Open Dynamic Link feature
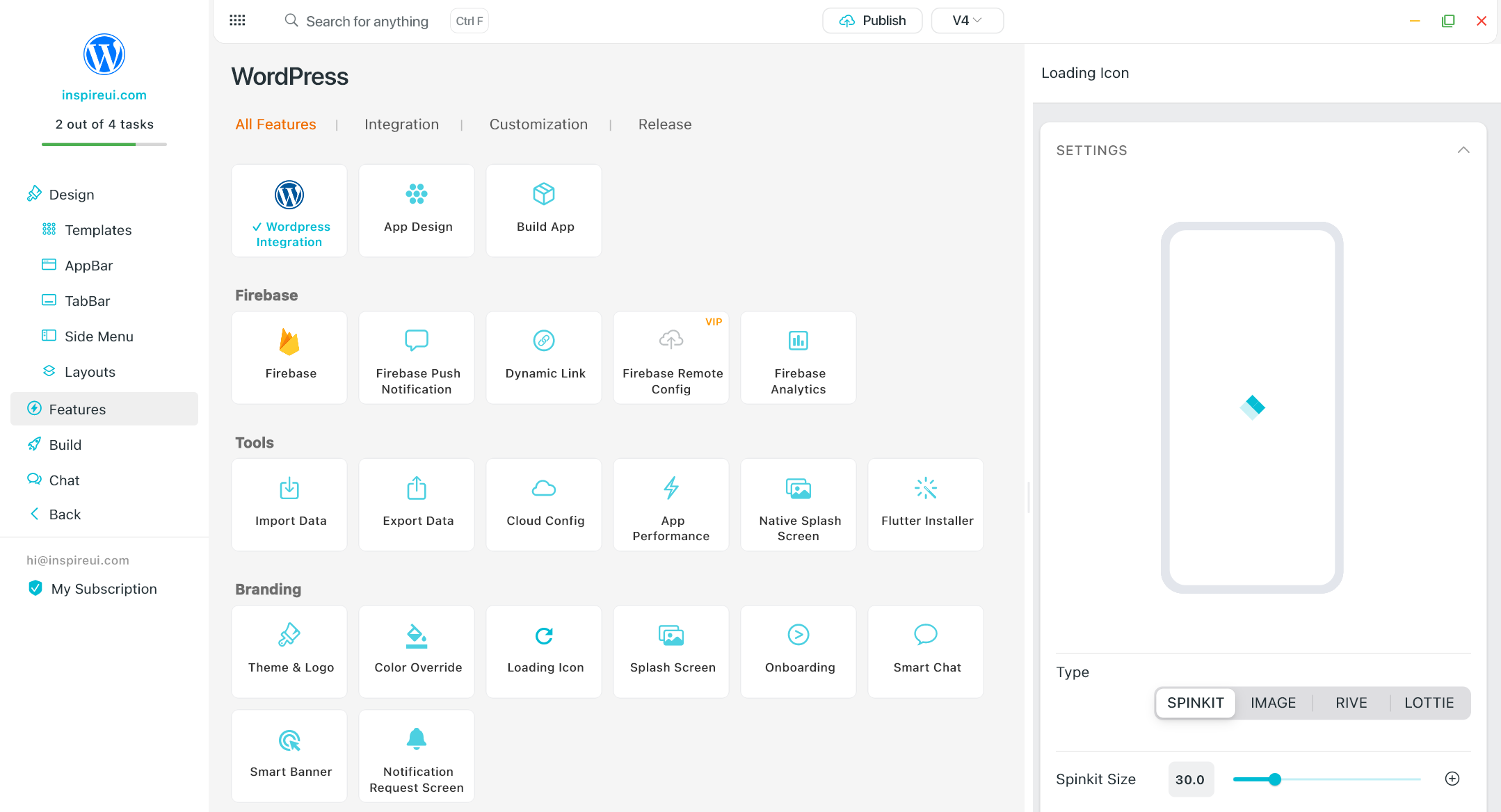 (544, 357)
